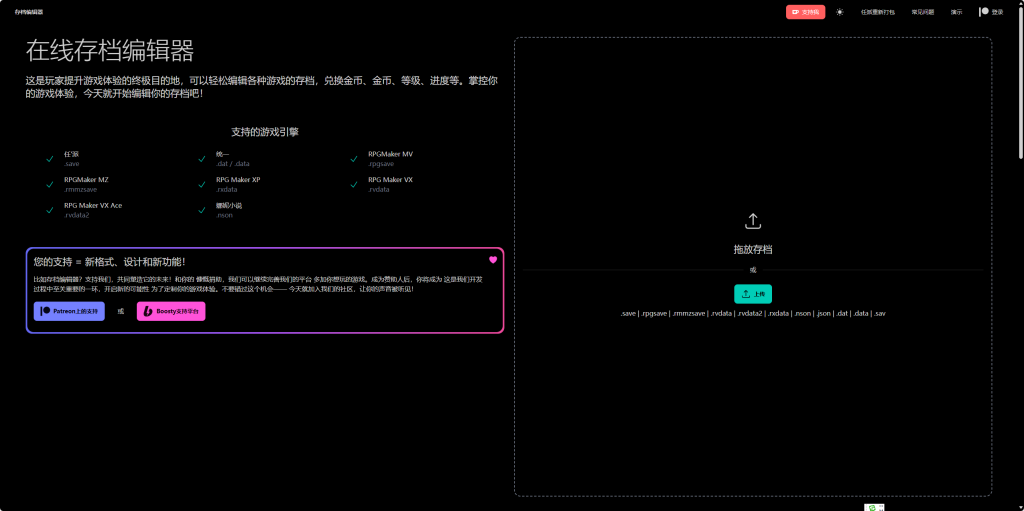This screenshot has width=1024, height=511.
Task: Click inside the 拖放存档 drop zone
Action: coord(753,400)
